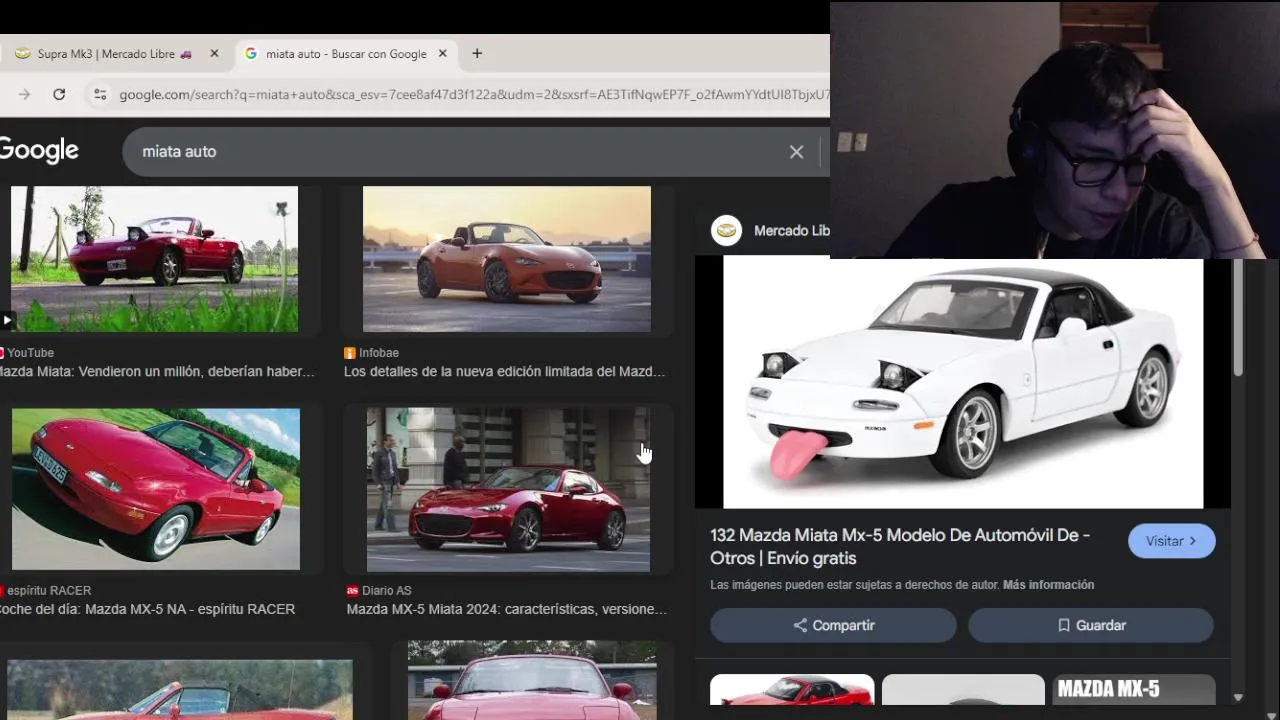This screenshot has height=720, width=1280.
Task: Click the Compartir button
Action: [833, 625]
